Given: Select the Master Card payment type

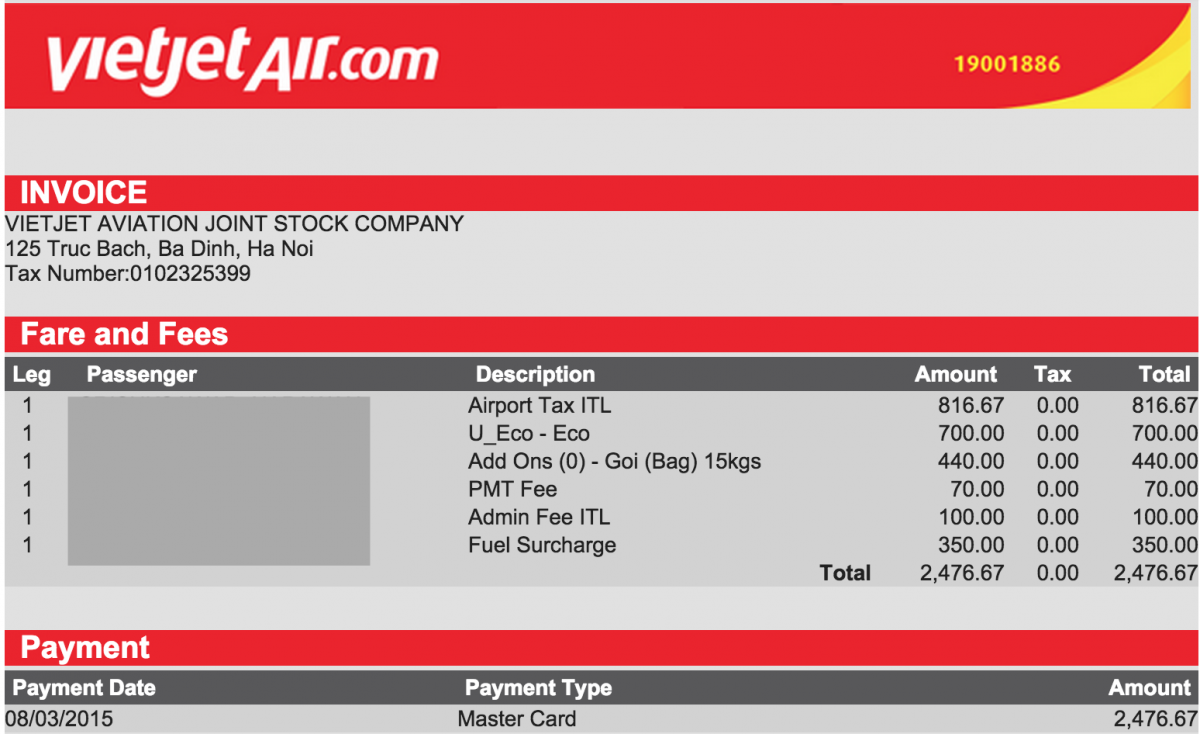Looking at the screenshot, I should (517, 719).
